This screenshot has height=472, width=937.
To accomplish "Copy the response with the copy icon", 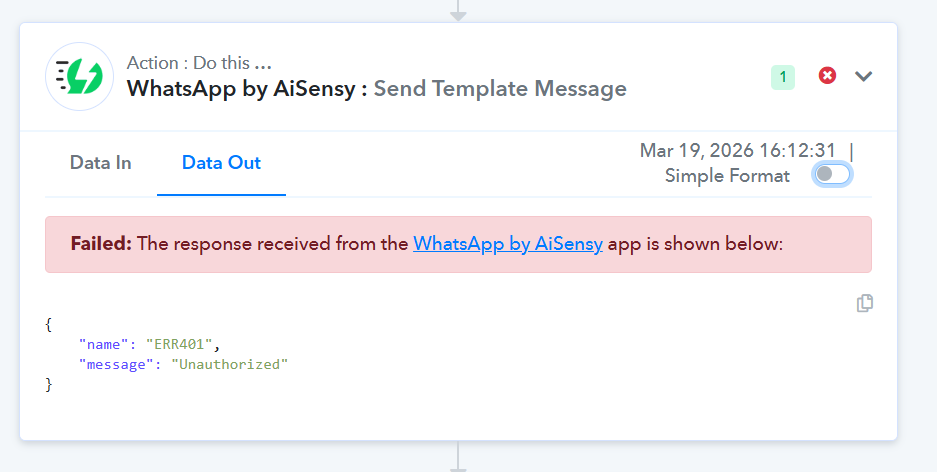I will point(865,303).
